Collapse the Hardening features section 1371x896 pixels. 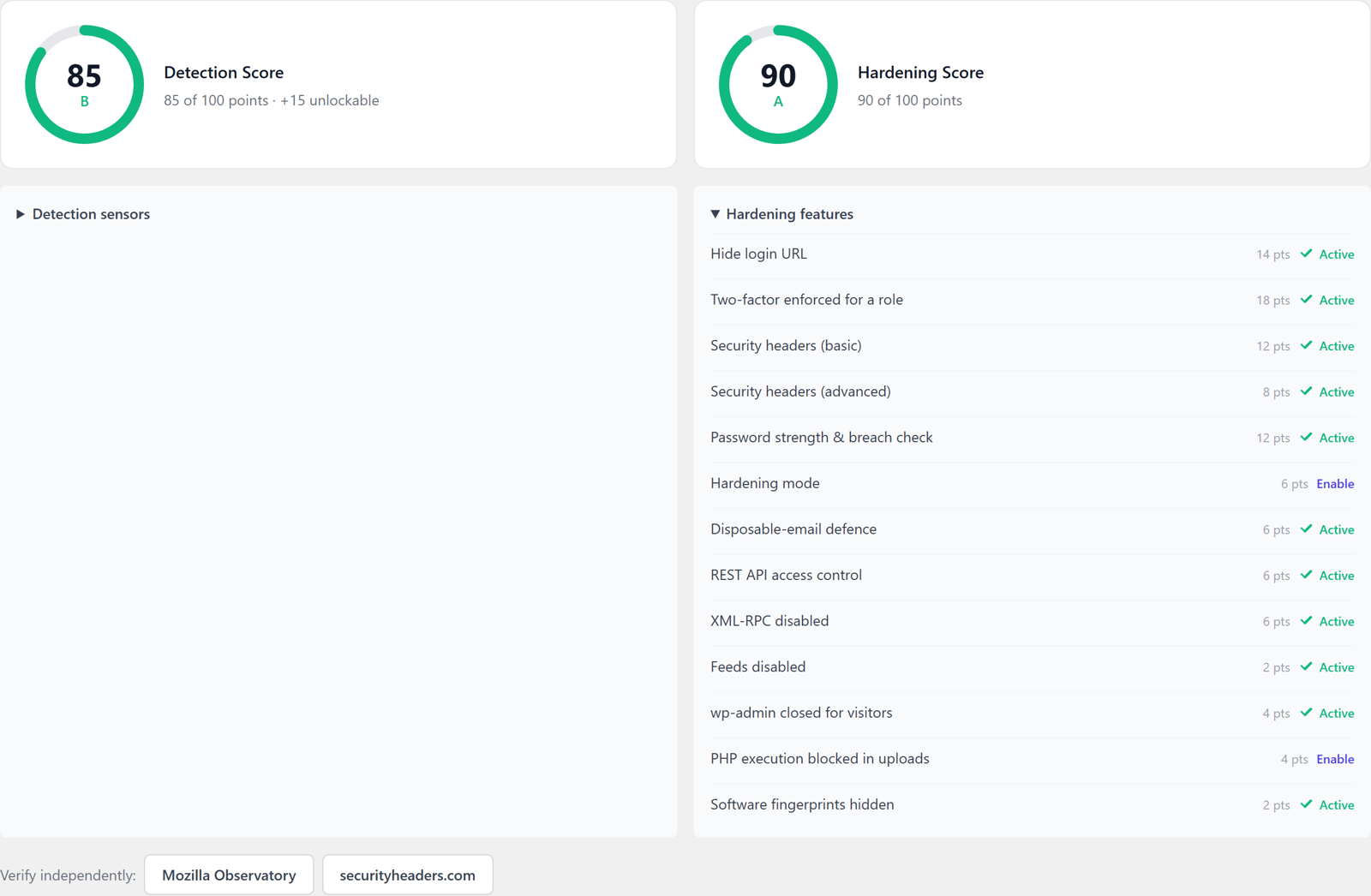(781, 214)
